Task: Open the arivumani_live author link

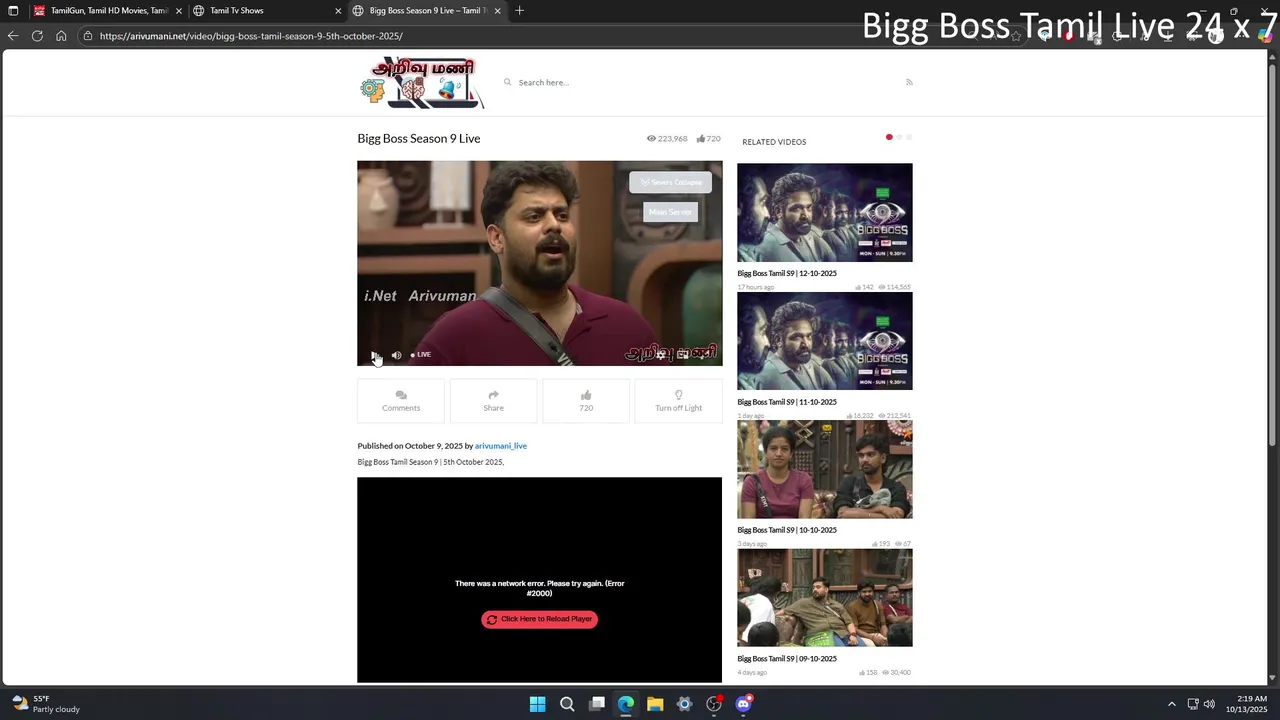Action: (x=500, y=446)
